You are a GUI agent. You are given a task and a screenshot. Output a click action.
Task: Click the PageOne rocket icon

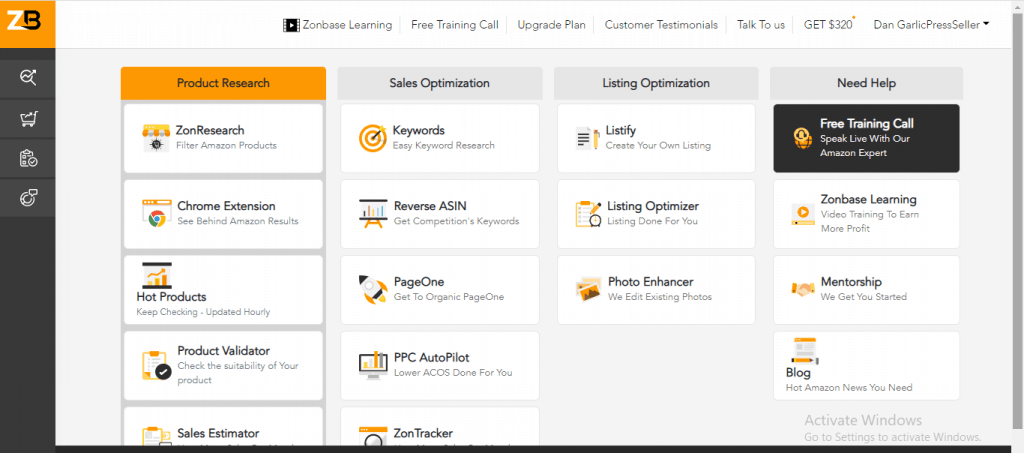tap(373, 289)
